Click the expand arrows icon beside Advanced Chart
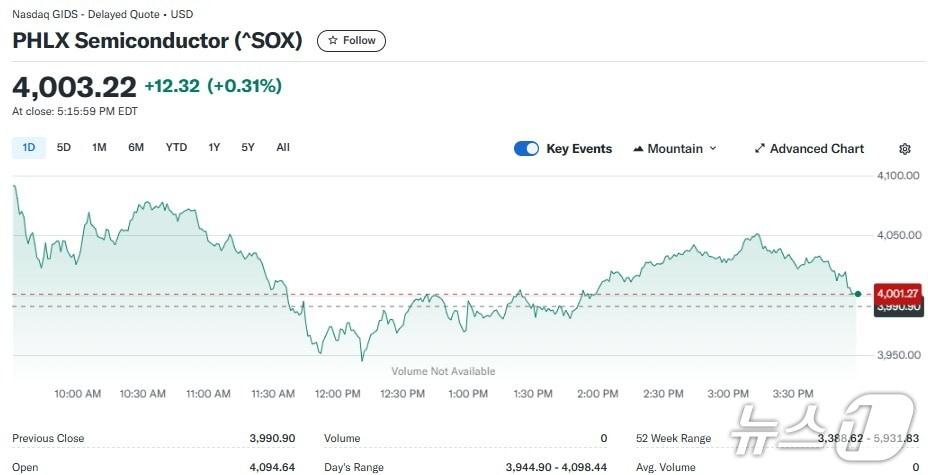Viewport: 928px width, 475px height. tap(760, 149)
